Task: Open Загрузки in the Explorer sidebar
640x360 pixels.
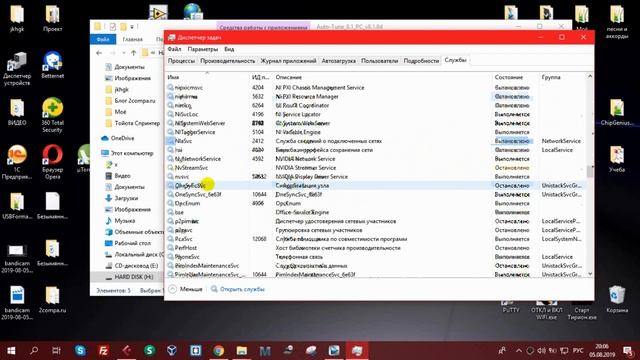Action: pyautogui.click(x=126, y=198)
